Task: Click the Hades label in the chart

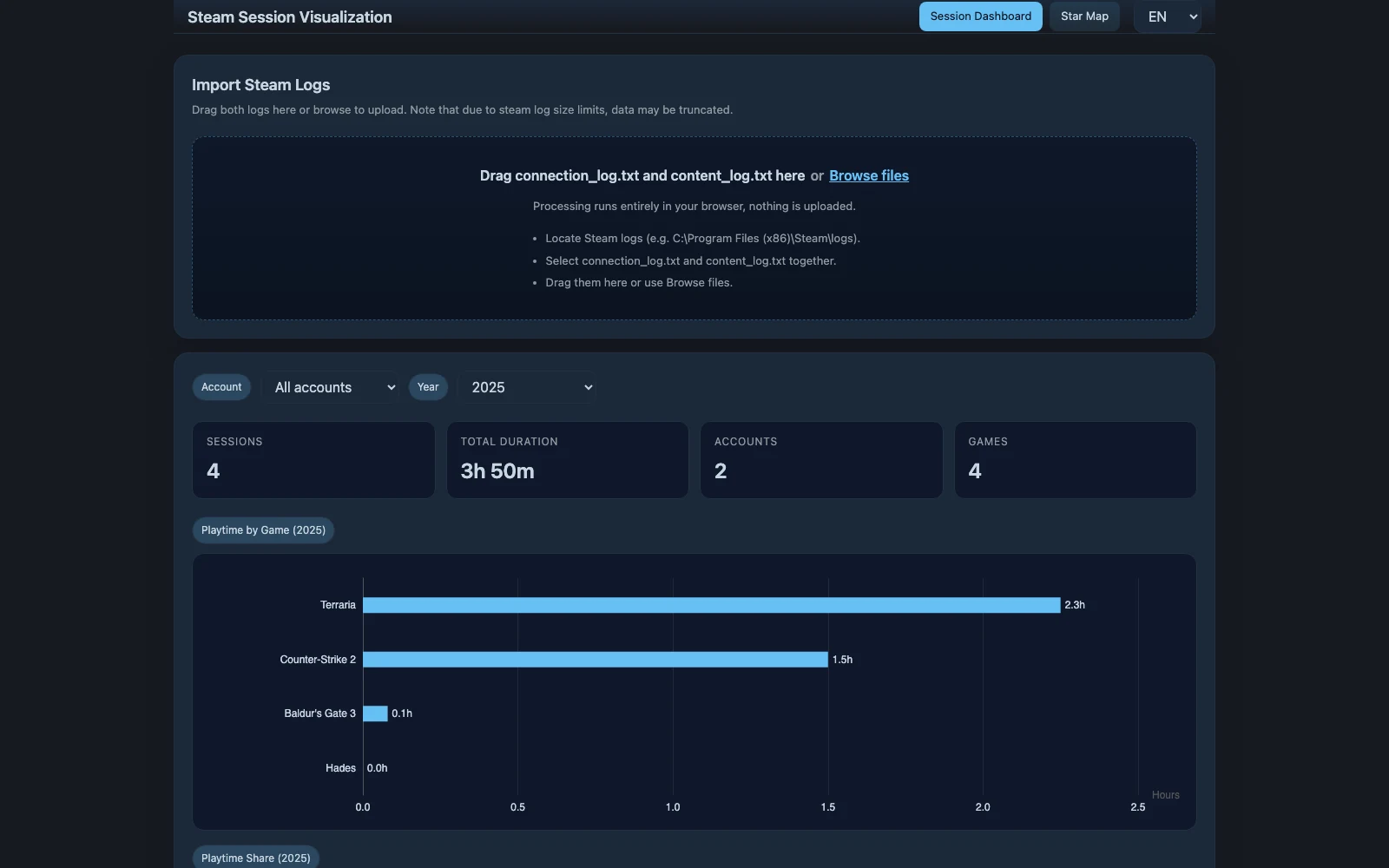Action: [340, 768]
